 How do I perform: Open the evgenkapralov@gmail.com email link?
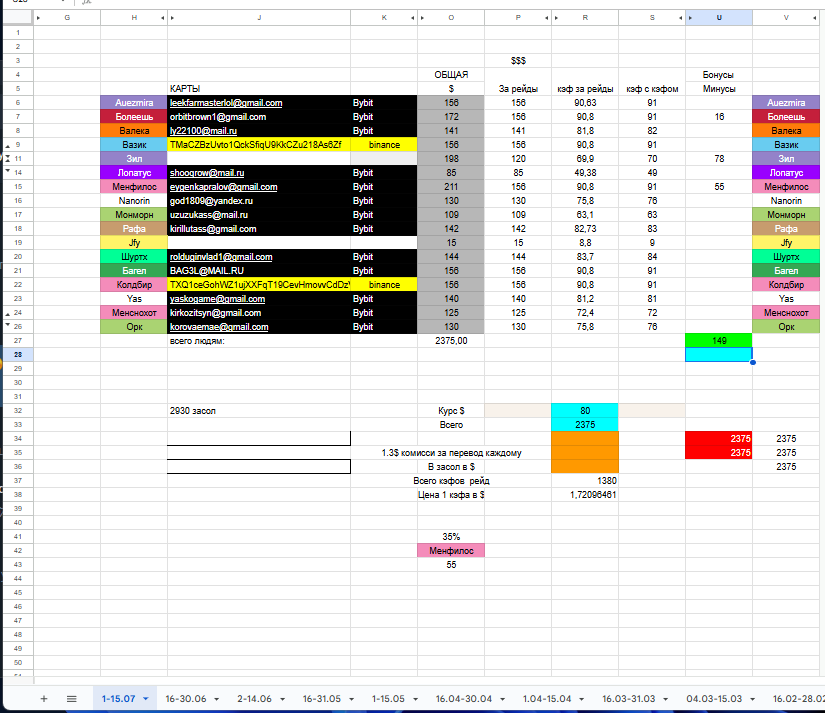tap(223, 187)
